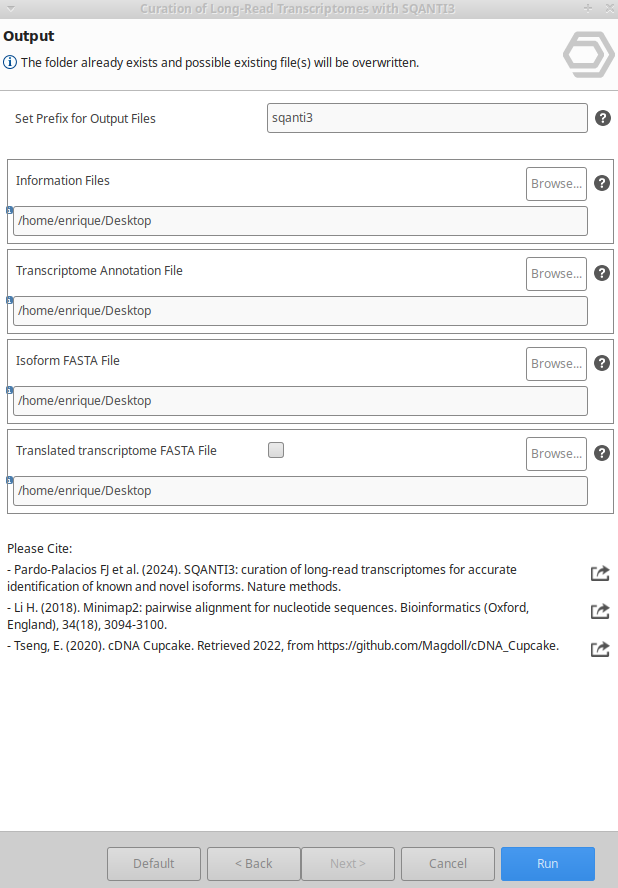Open the Minimap2 citation link icon
Viewport: 618px width, 888px height.
coord(600,611)
